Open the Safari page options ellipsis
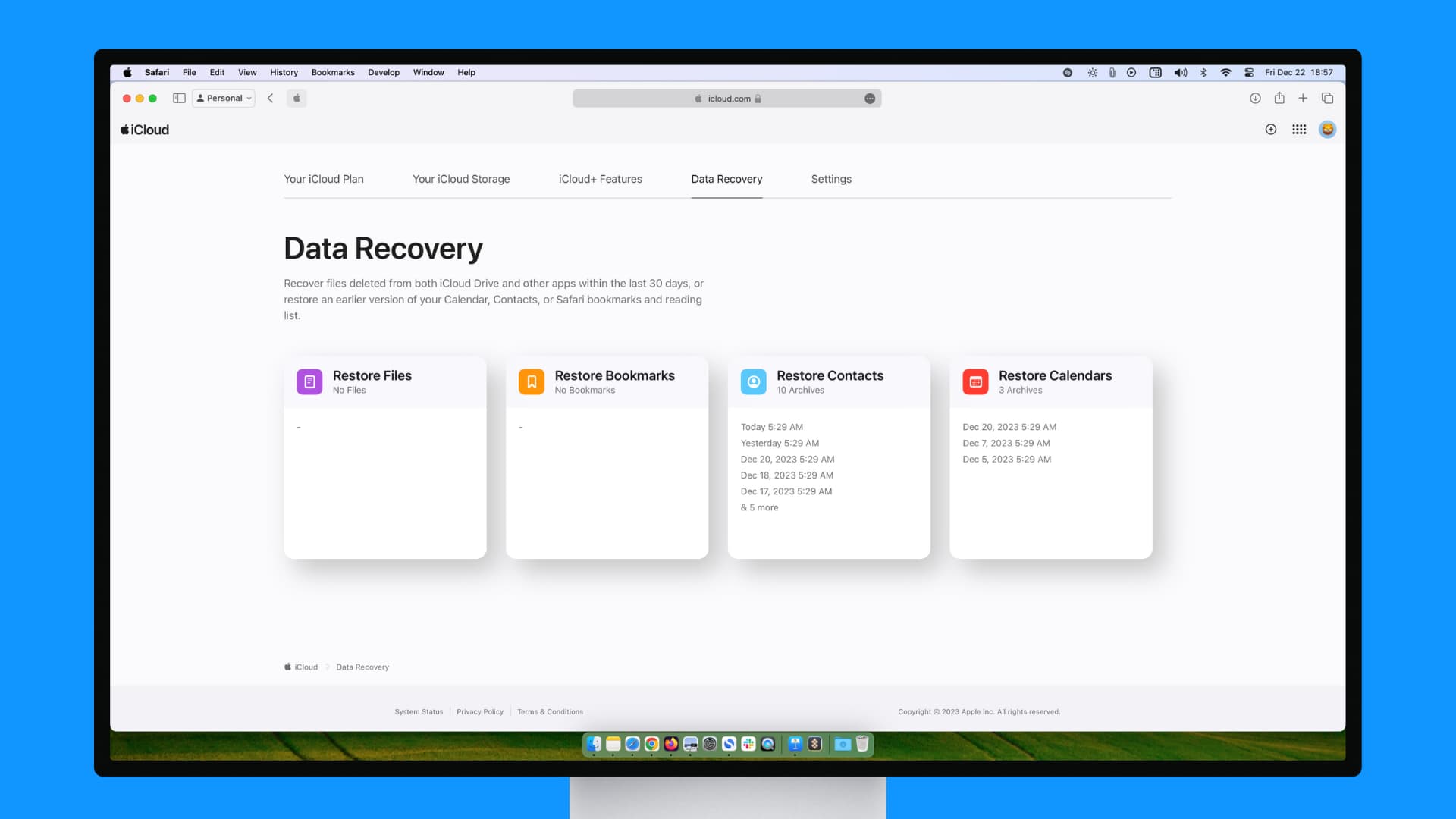1456x819 pixels. 869,98
